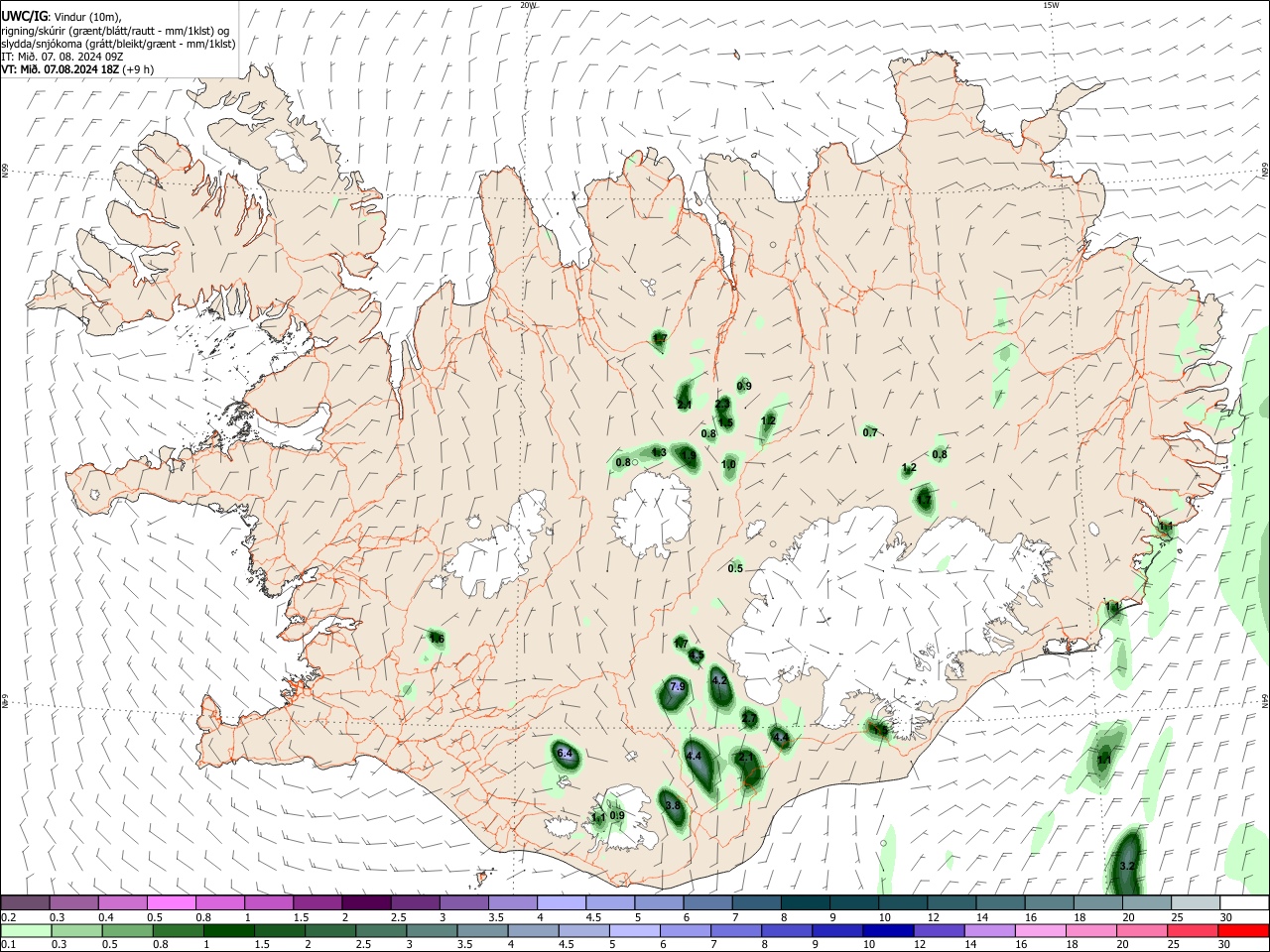Pick the light pink 16 swatch in lower scale

click(1042, 931)
